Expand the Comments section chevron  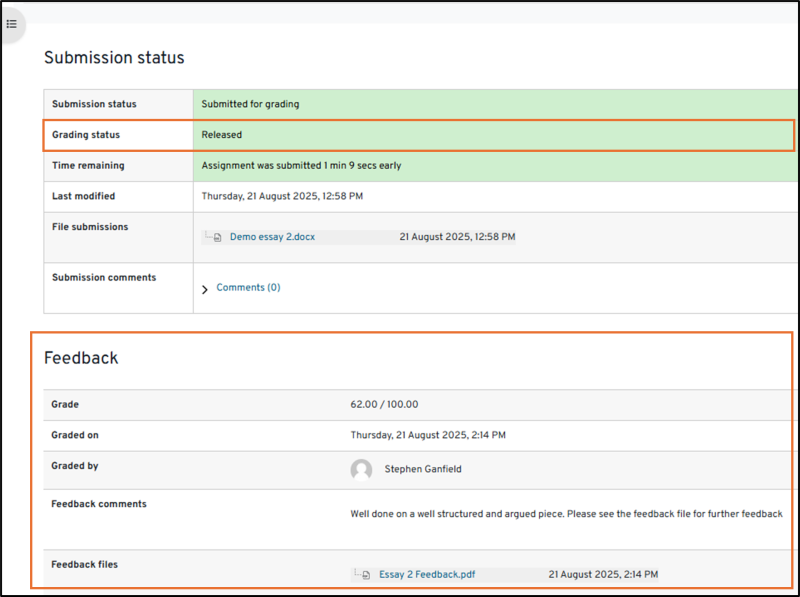point(205,289)
